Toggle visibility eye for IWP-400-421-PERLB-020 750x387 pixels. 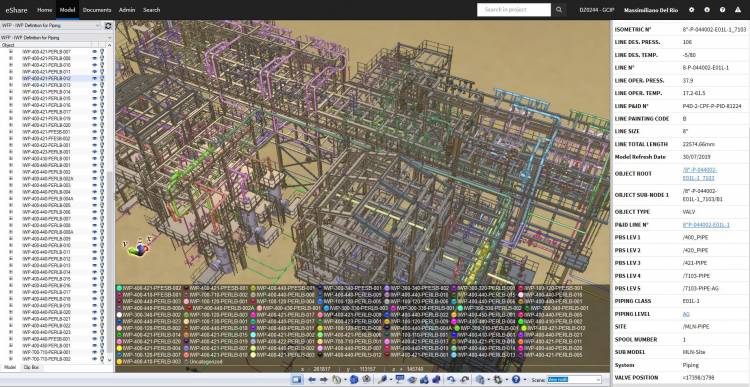pyautogui.click(x=95, y=125)
